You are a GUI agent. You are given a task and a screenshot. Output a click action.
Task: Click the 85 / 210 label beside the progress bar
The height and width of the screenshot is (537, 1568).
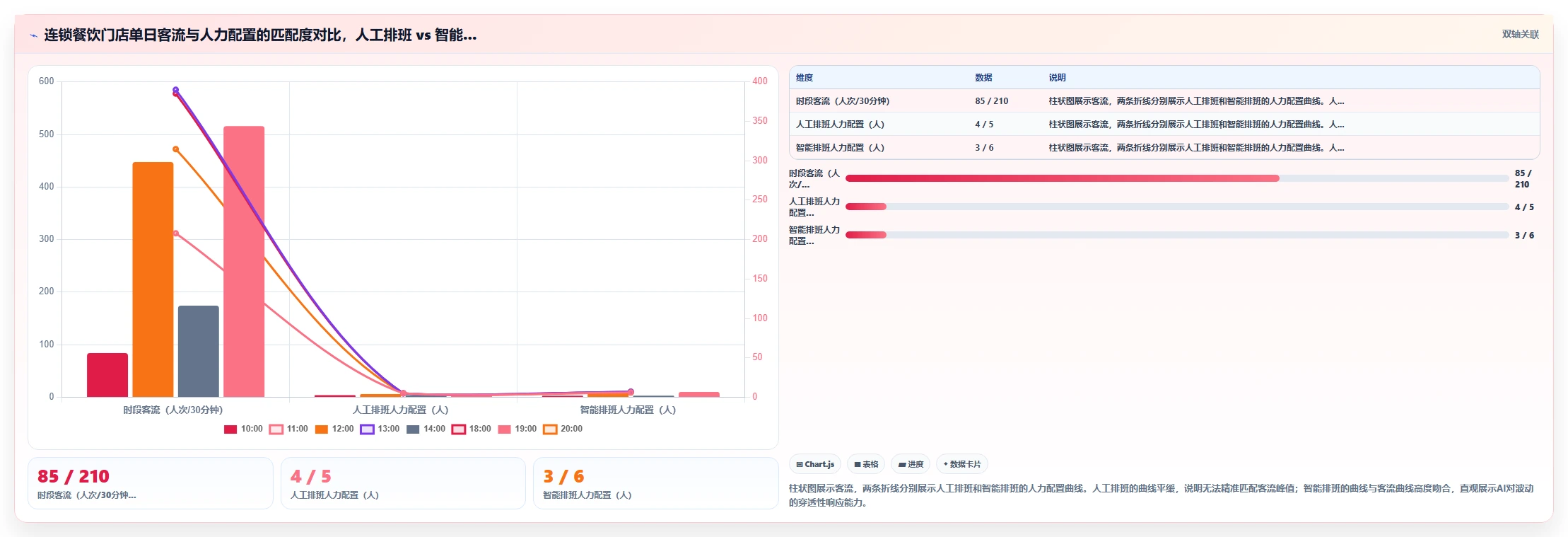1523,179
